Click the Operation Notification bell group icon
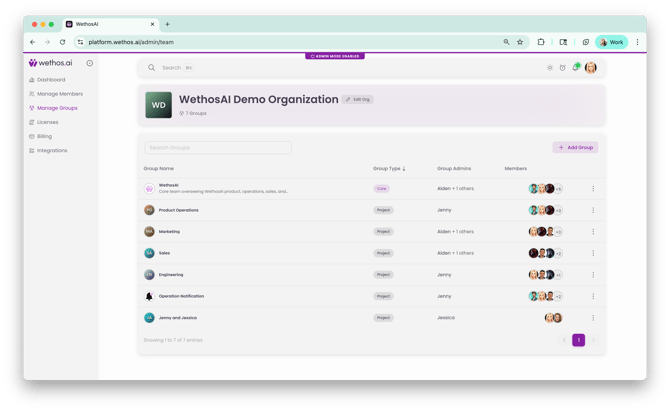 [149, 296]
